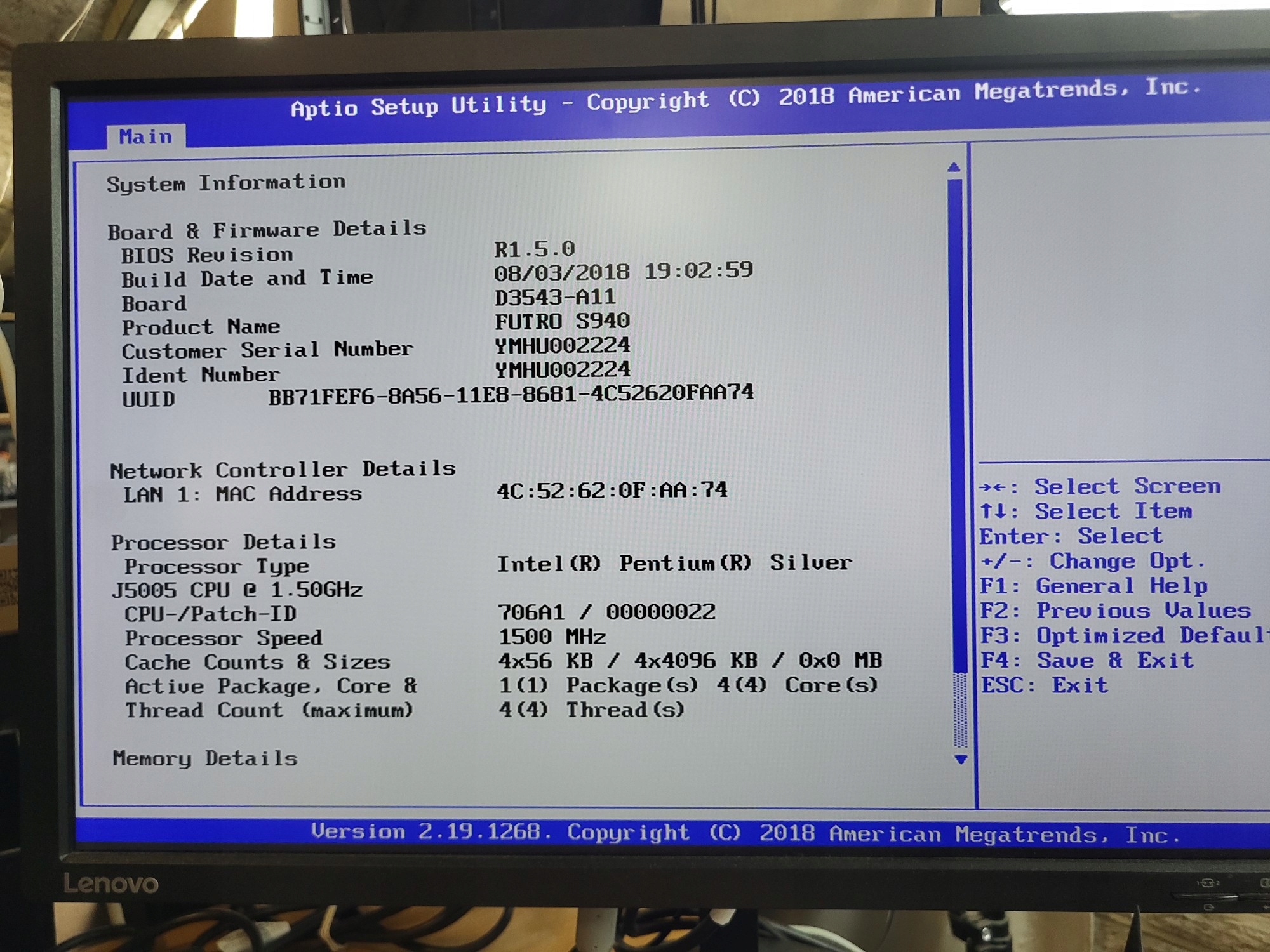Image resolution: width=1270 pixels, height=952 pixels.
Task: Click the scrollbar down arrow
Action: click(x=961, y=760)
